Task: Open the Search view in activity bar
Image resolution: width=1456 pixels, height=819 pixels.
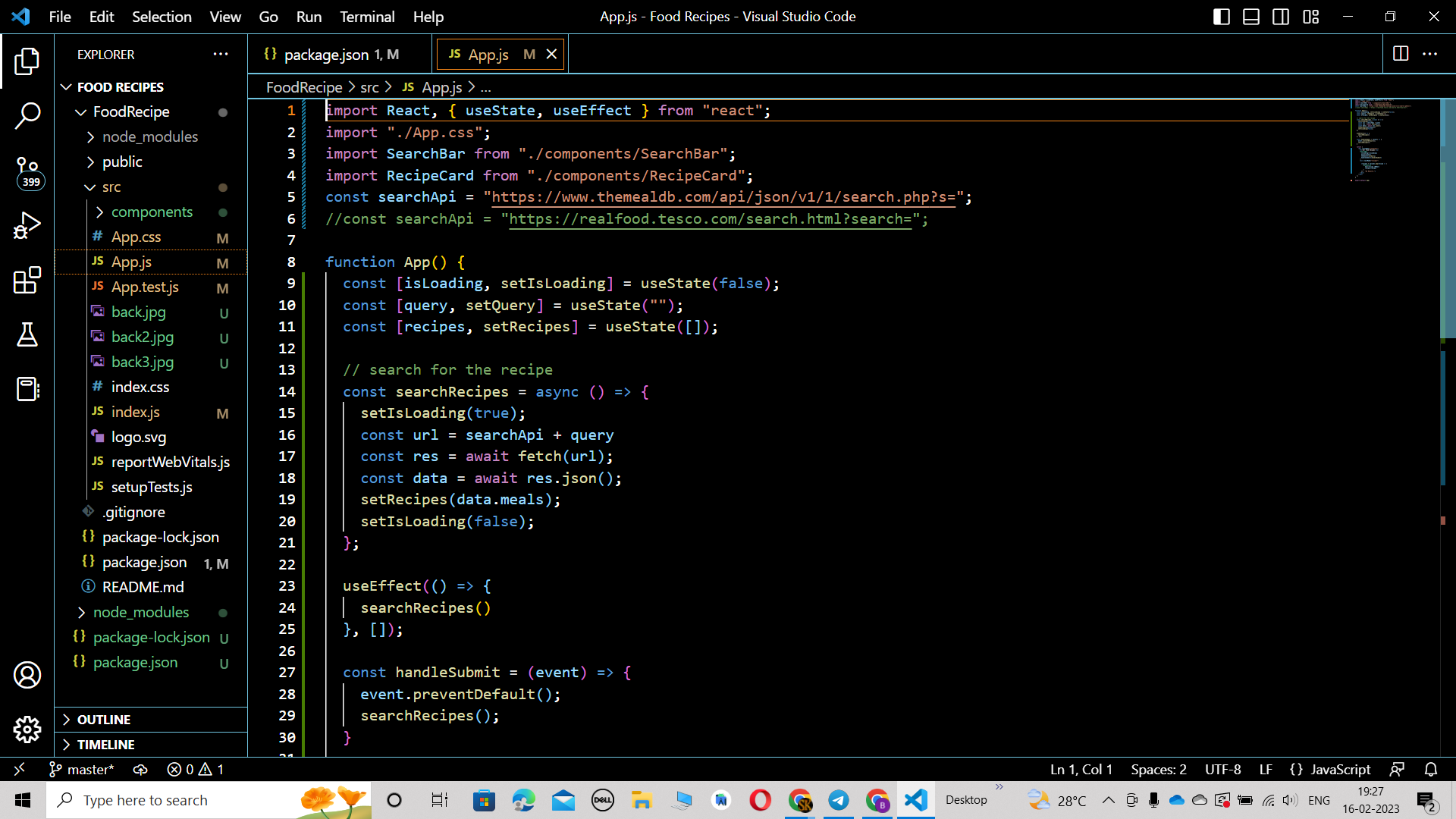Action: (27, 116)
